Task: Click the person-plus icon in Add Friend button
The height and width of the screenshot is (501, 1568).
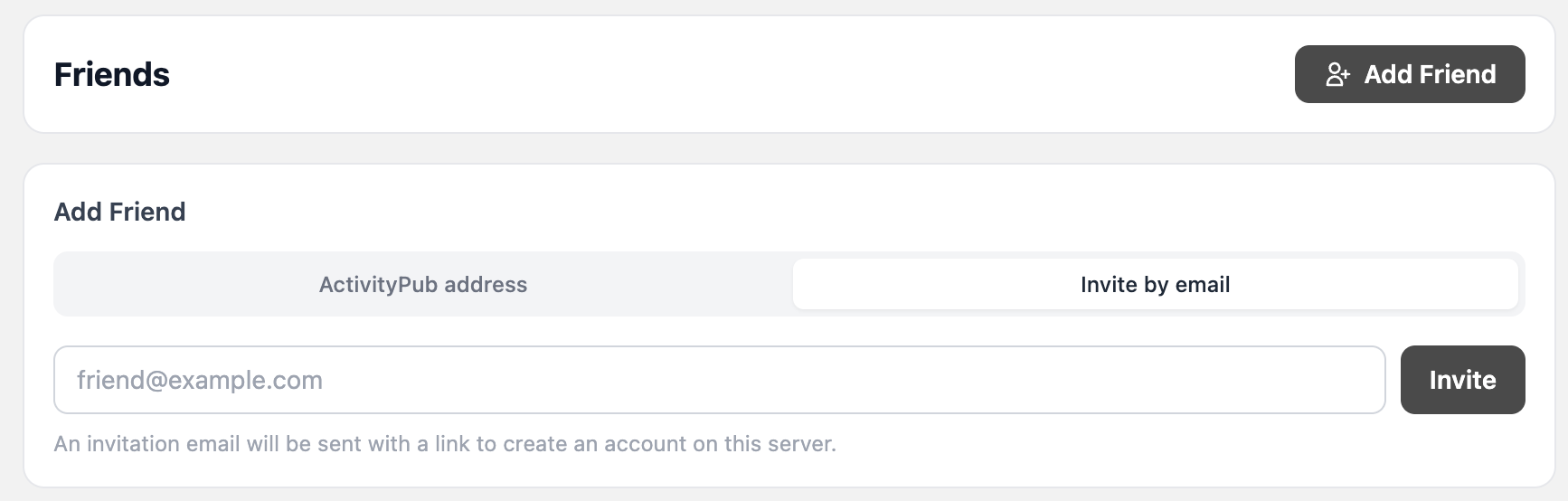Action: click(1337, 74)
